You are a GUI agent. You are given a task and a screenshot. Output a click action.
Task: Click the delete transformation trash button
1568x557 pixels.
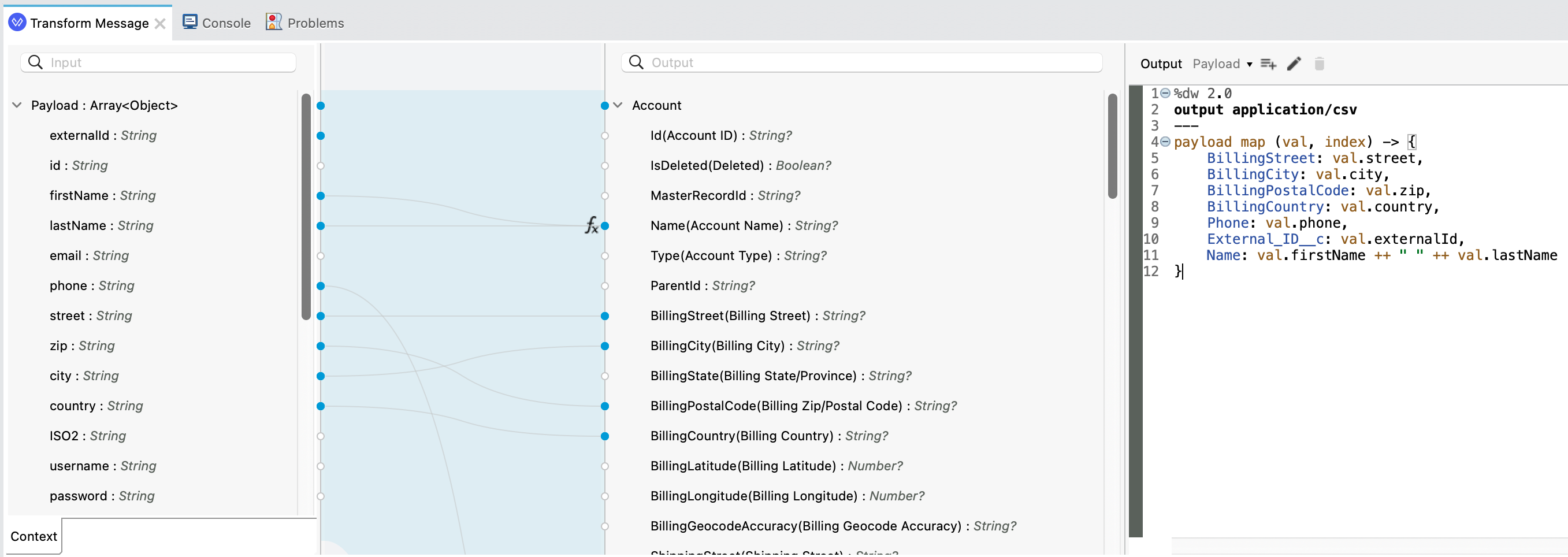1320,64
